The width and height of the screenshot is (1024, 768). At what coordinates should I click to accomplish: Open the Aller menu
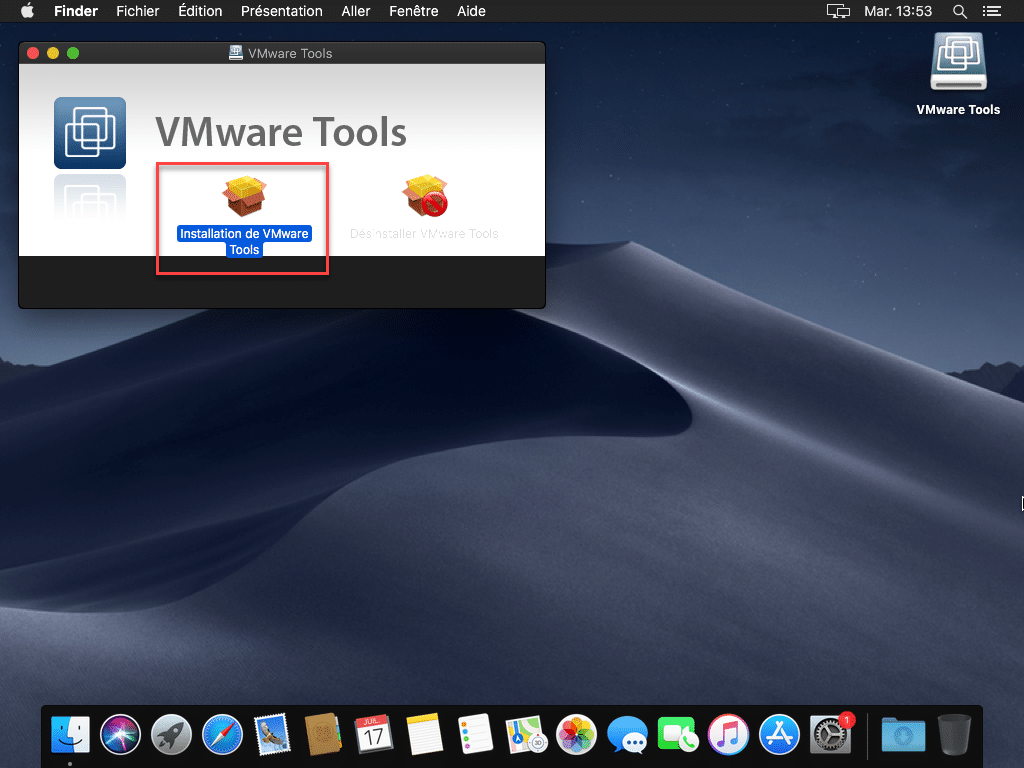pyautogui.click(x=356, y=11)
